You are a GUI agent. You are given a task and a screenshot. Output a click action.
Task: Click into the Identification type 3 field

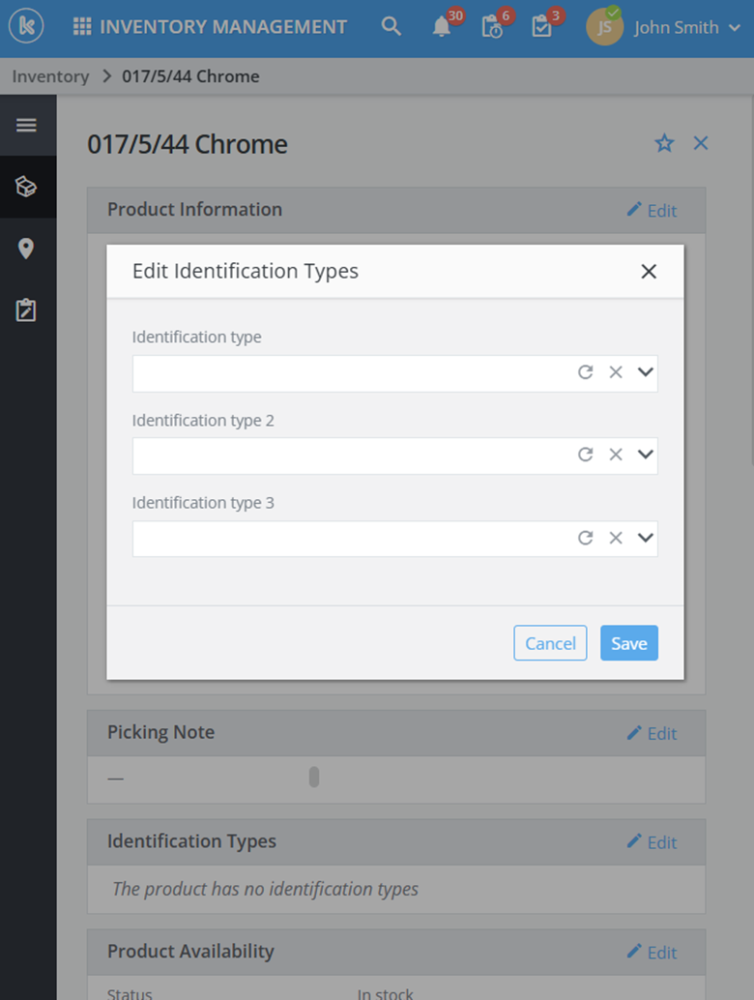[x=350, y=538]
